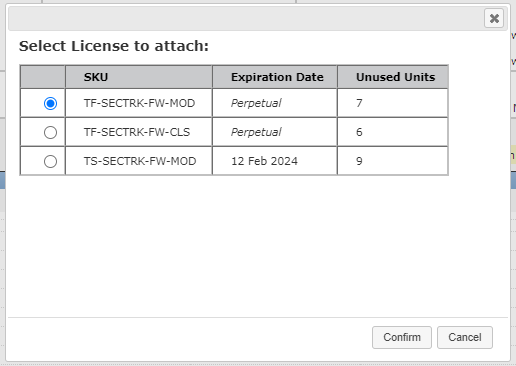Confirm the license attachment
516x366 pixels.
(402, 337)
